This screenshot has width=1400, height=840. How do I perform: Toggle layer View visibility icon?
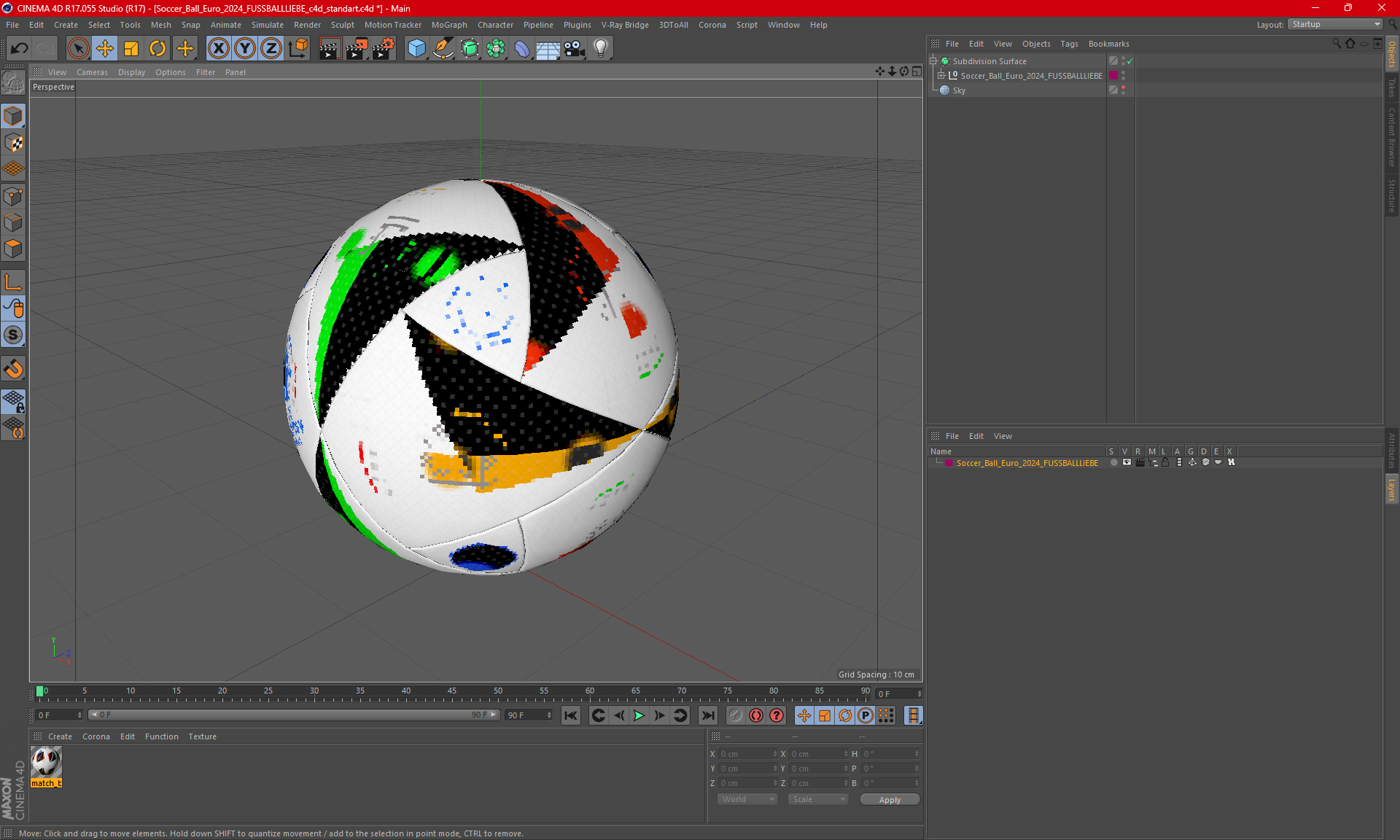click(1127, 462)
